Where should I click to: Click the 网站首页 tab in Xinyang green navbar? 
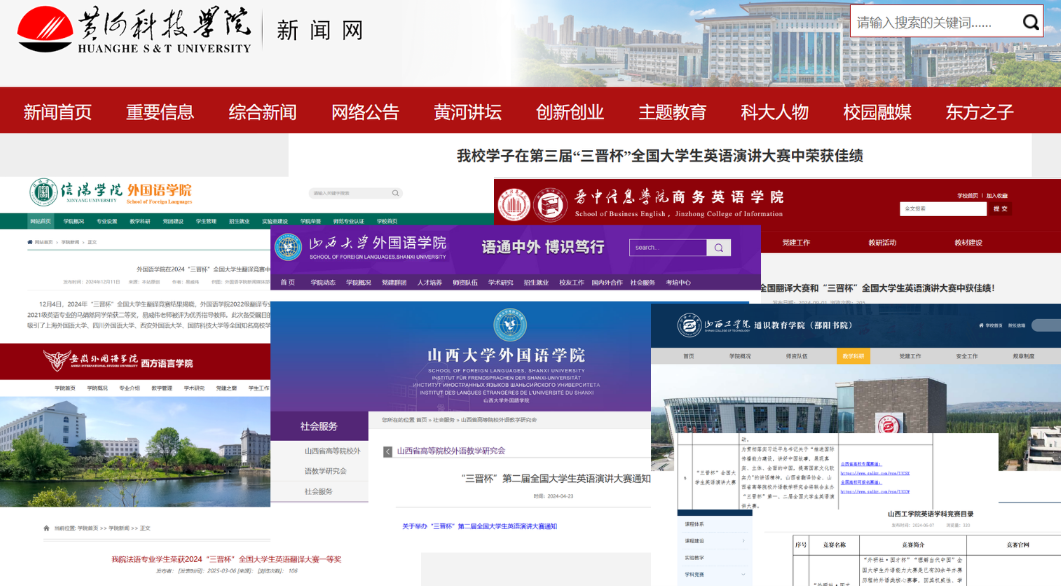click(40, 221)
